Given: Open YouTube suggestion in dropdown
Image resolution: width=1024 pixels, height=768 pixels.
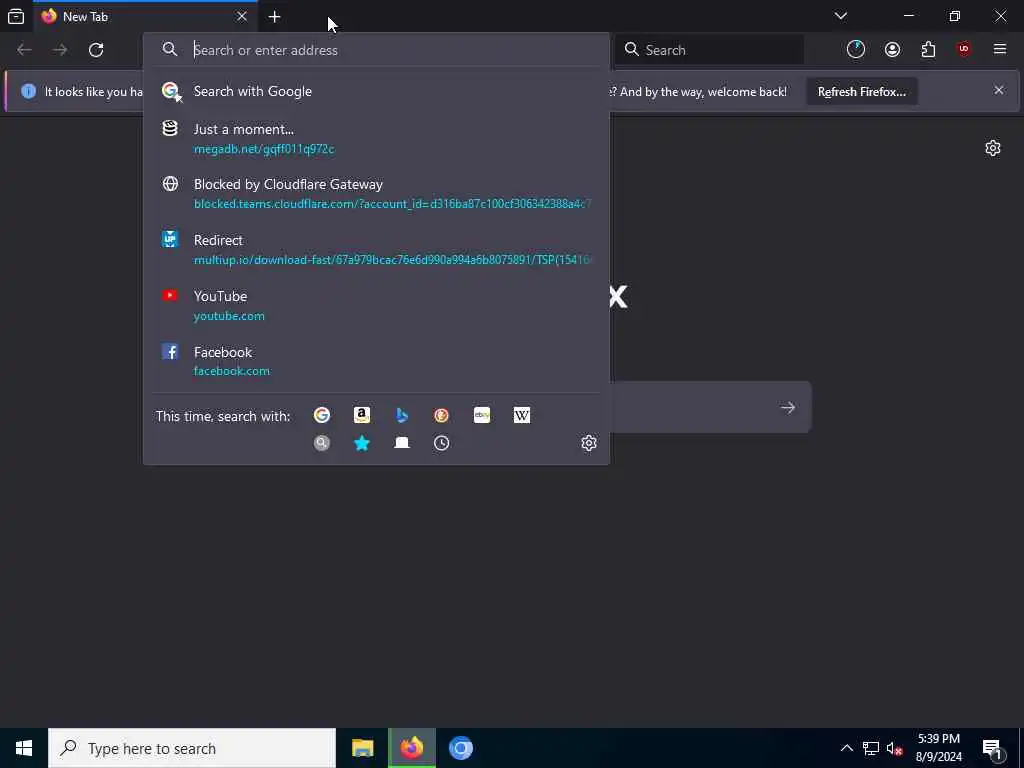Looking at the screenshot, I should [x=376, y=305].
